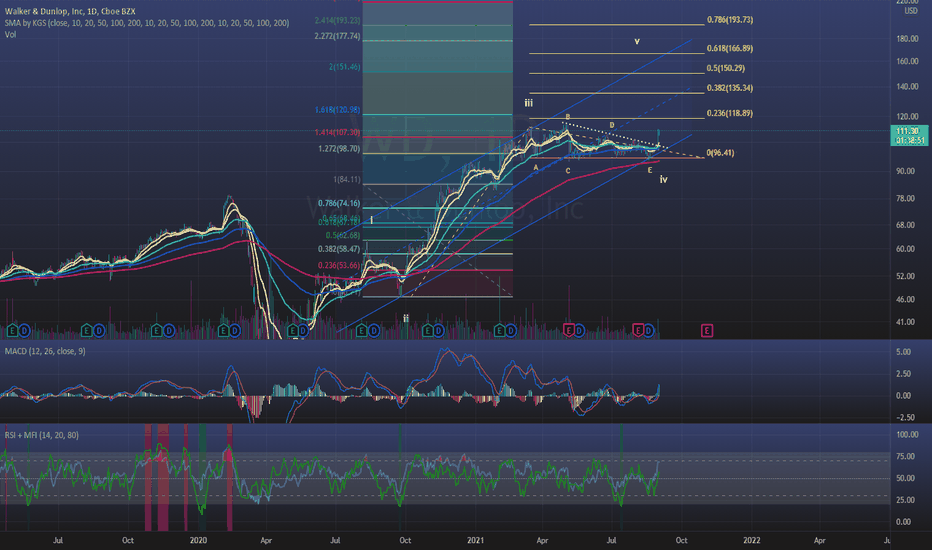Select extension label 2.272(177.74)
Screen dimensions: 932x550
point(338,36)
